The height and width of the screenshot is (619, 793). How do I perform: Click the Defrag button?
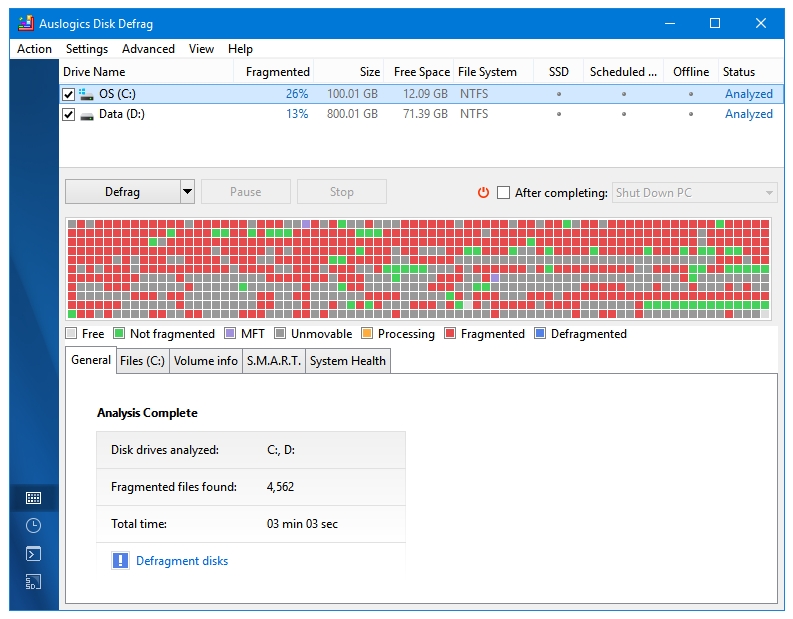click(123, 192)
